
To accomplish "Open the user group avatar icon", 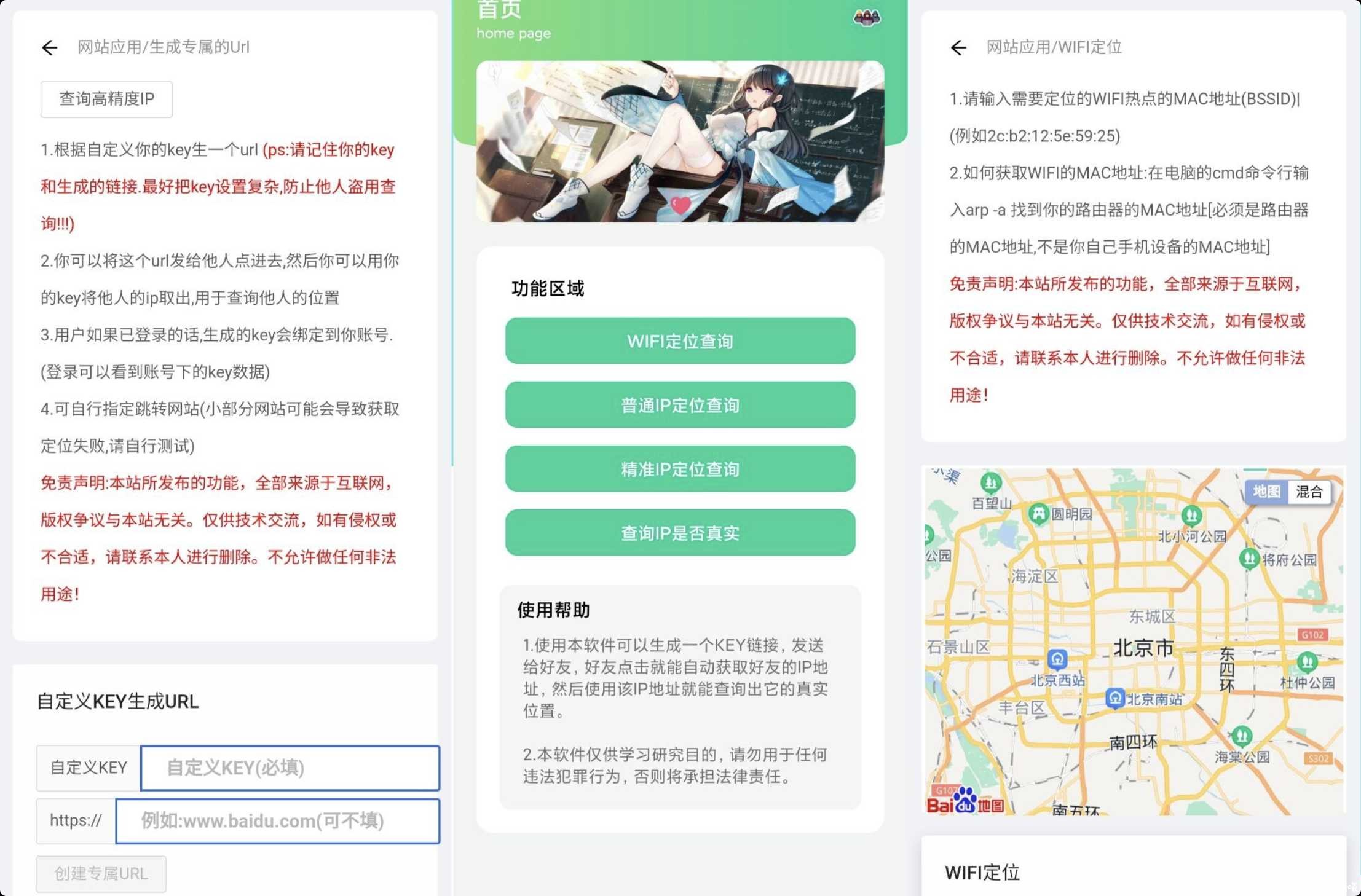I will (x=867, y=17).
